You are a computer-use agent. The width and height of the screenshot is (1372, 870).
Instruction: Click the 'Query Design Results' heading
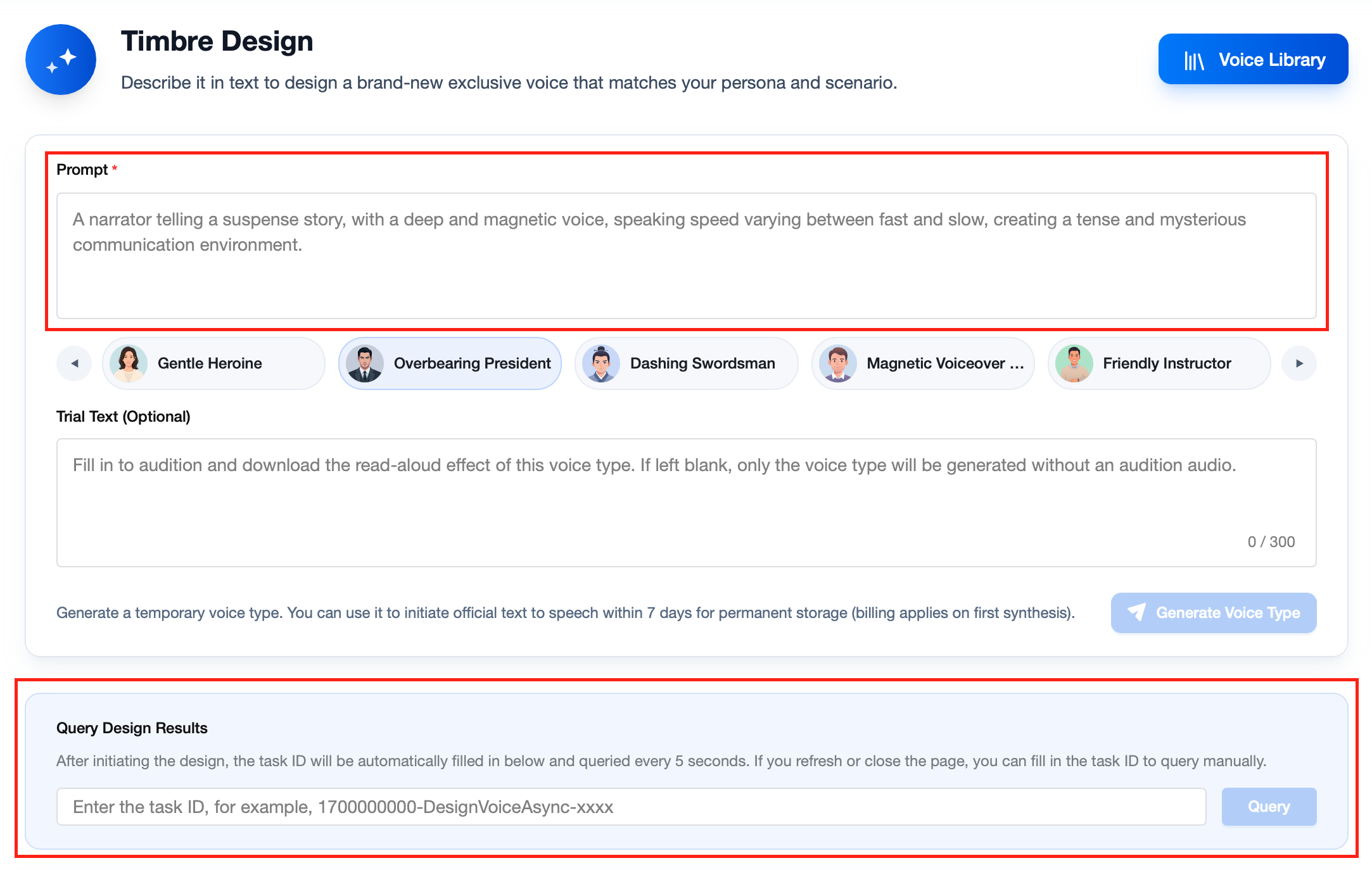click(x=132, y=728)
